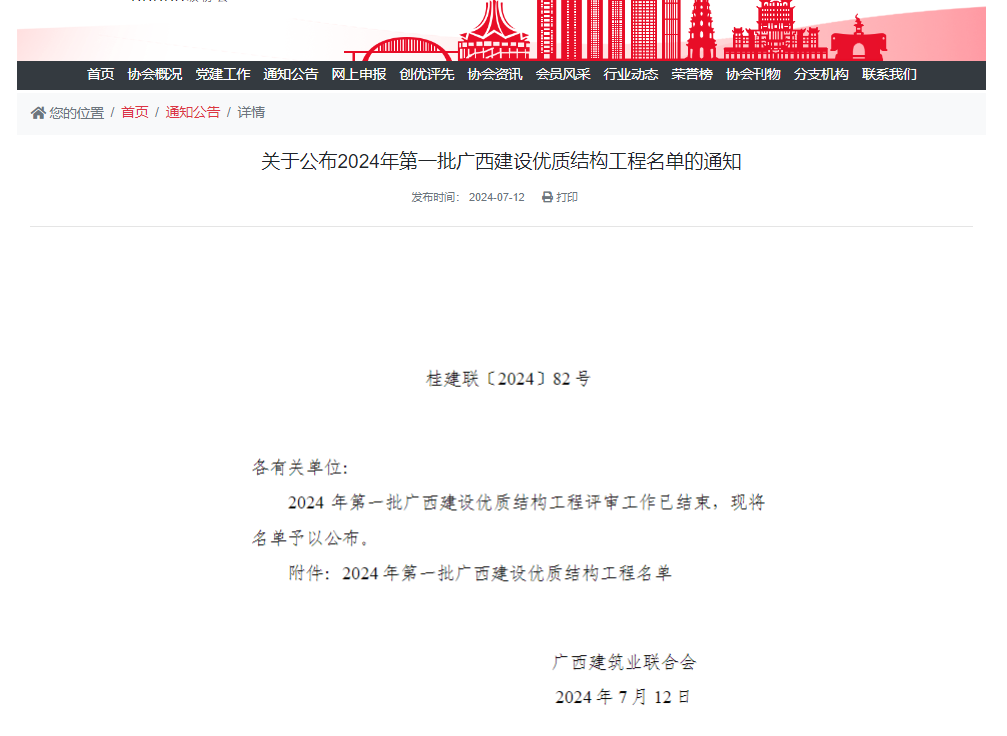
Task: Open the 协会刊物 menu item
Action: 753,74
